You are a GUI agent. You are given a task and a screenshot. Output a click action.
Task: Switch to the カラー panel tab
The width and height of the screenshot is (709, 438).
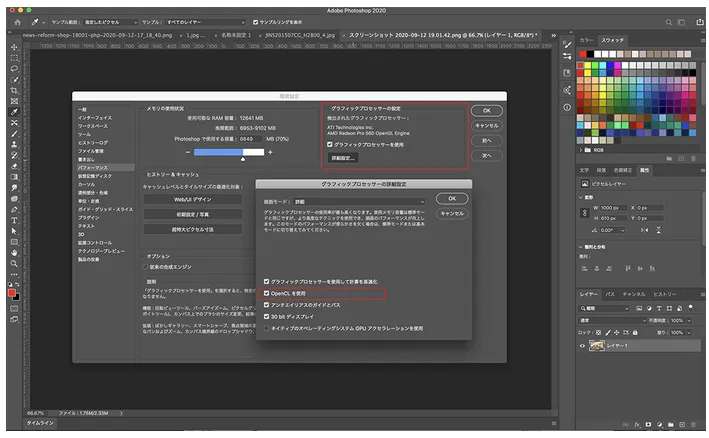click(x=586, y=40)
